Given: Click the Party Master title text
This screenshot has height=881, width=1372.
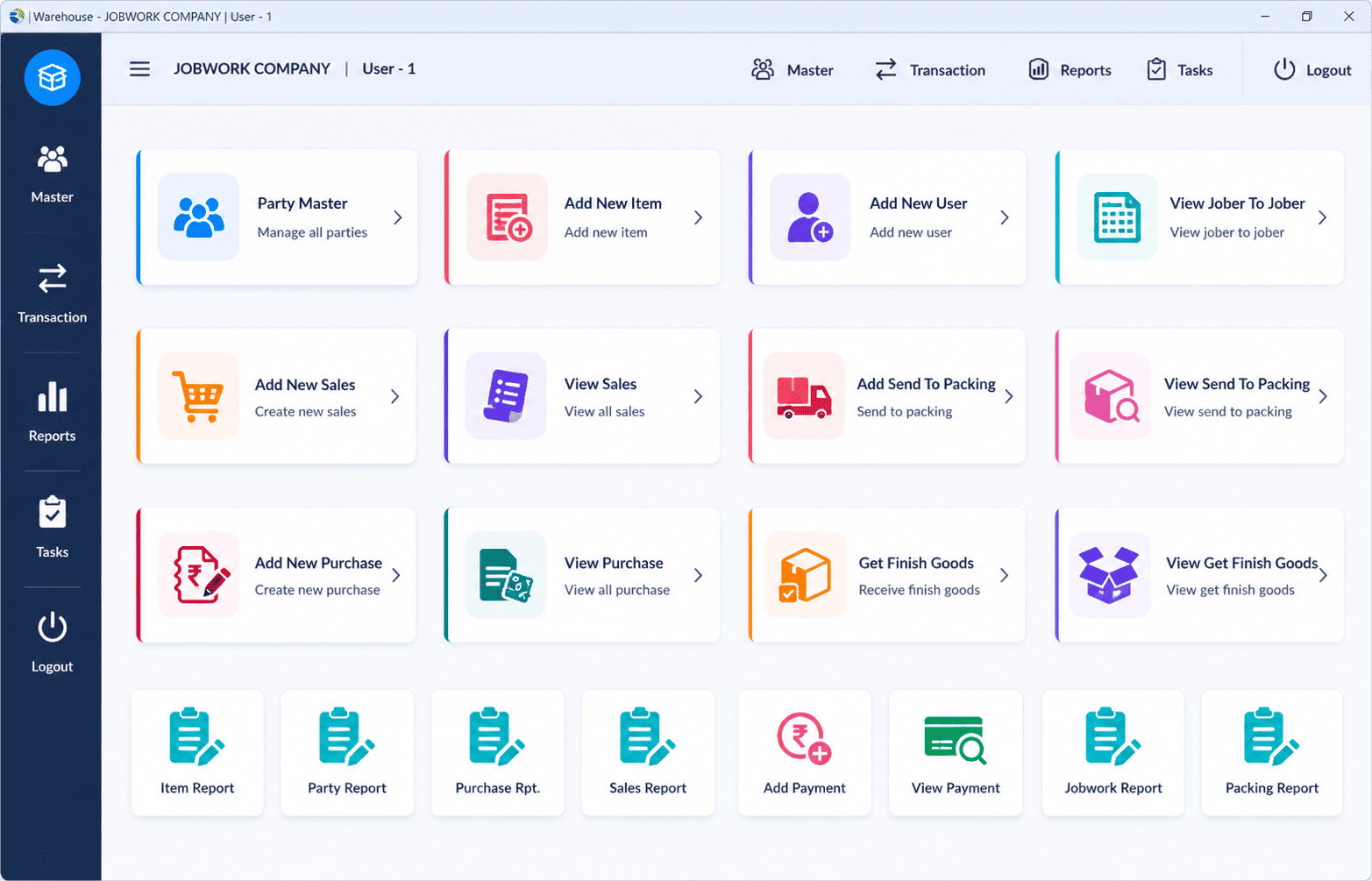Looking at the screenshot, I should [x=302, y=203].
